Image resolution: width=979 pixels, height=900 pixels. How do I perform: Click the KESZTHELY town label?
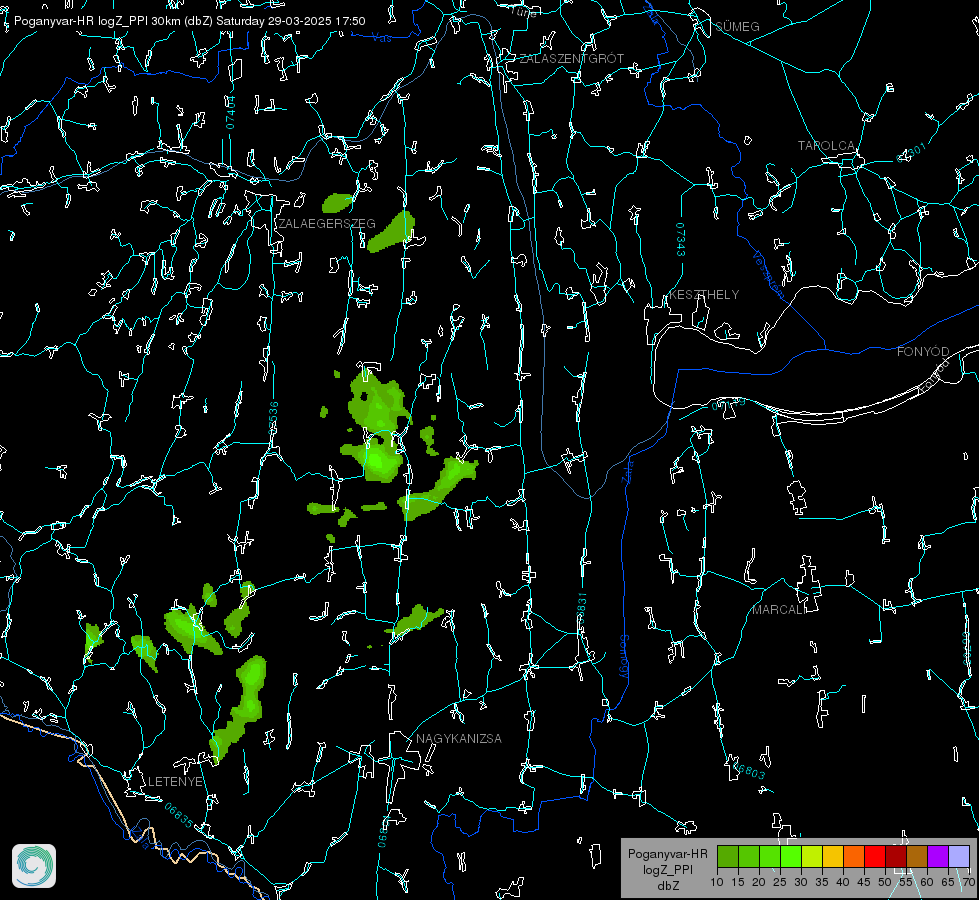(x=704, y=294)
